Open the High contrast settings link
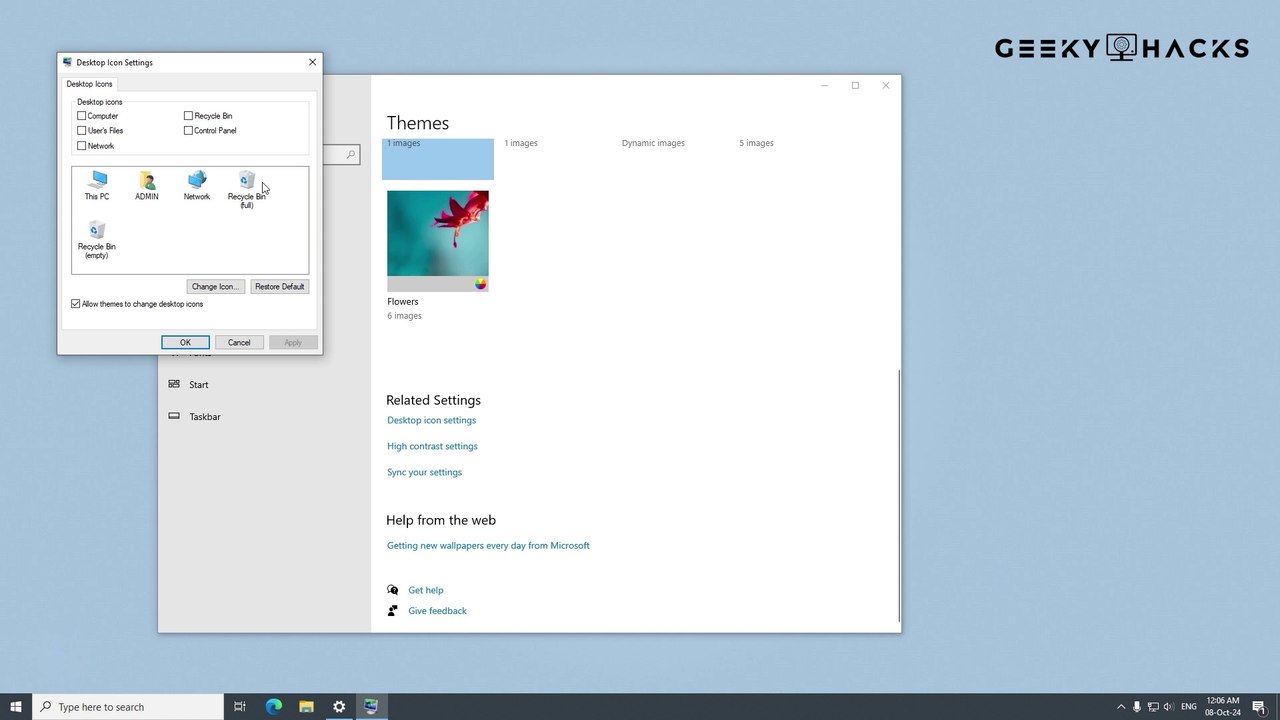The width and height of the screenshot is (1280, 720). tap(433, 446)
